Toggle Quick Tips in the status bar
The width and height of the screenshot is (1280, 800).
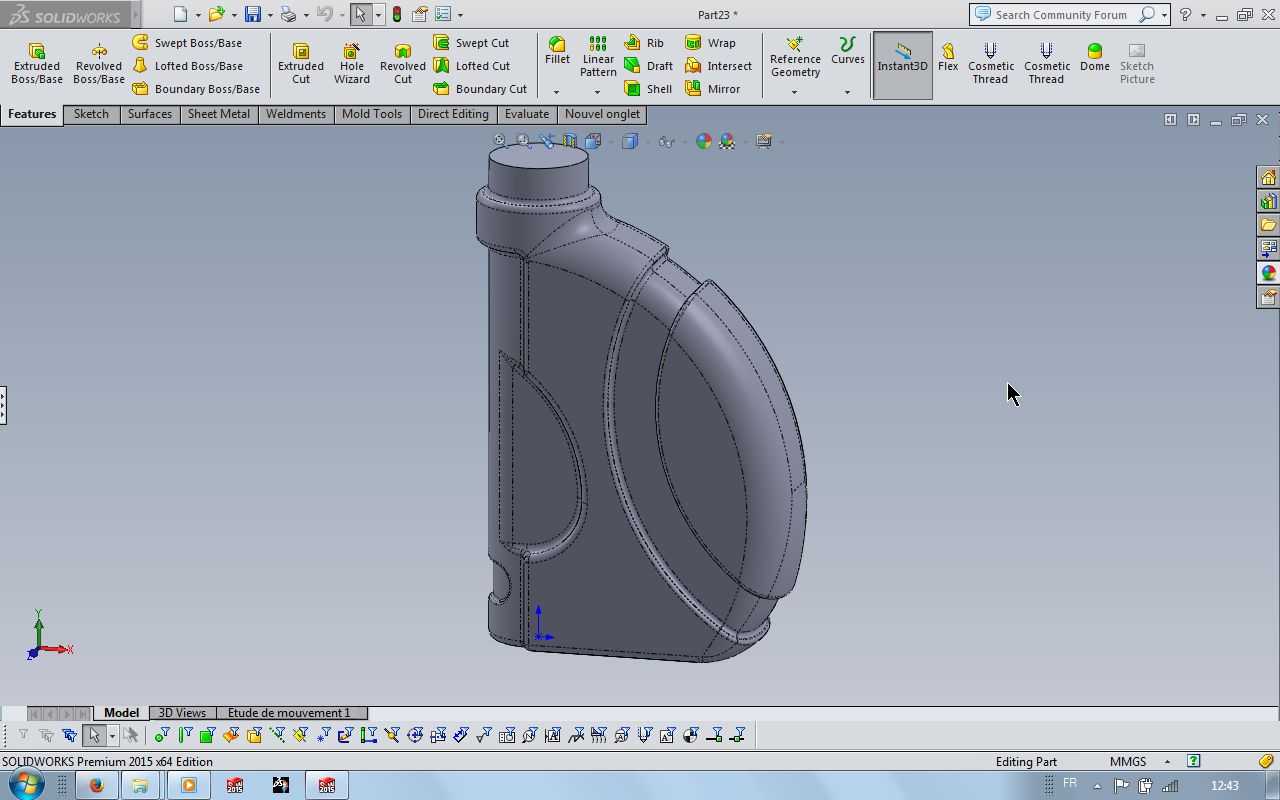pyautogui.click(x=1193, y=761)
